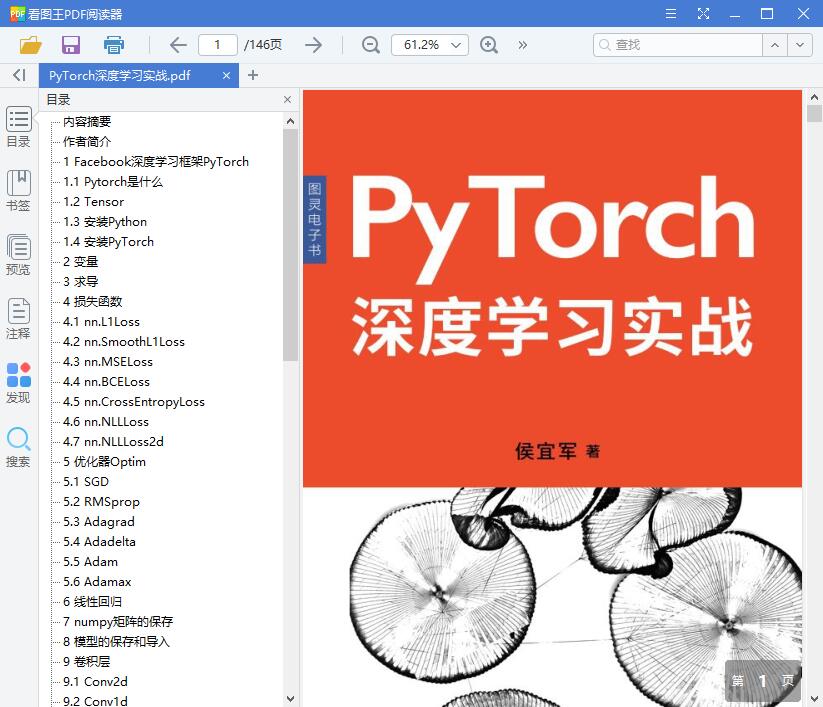The height and width of the screenshot is (707, 823).
Task: Open outline item 2 变量
Action: click(81, 261)
